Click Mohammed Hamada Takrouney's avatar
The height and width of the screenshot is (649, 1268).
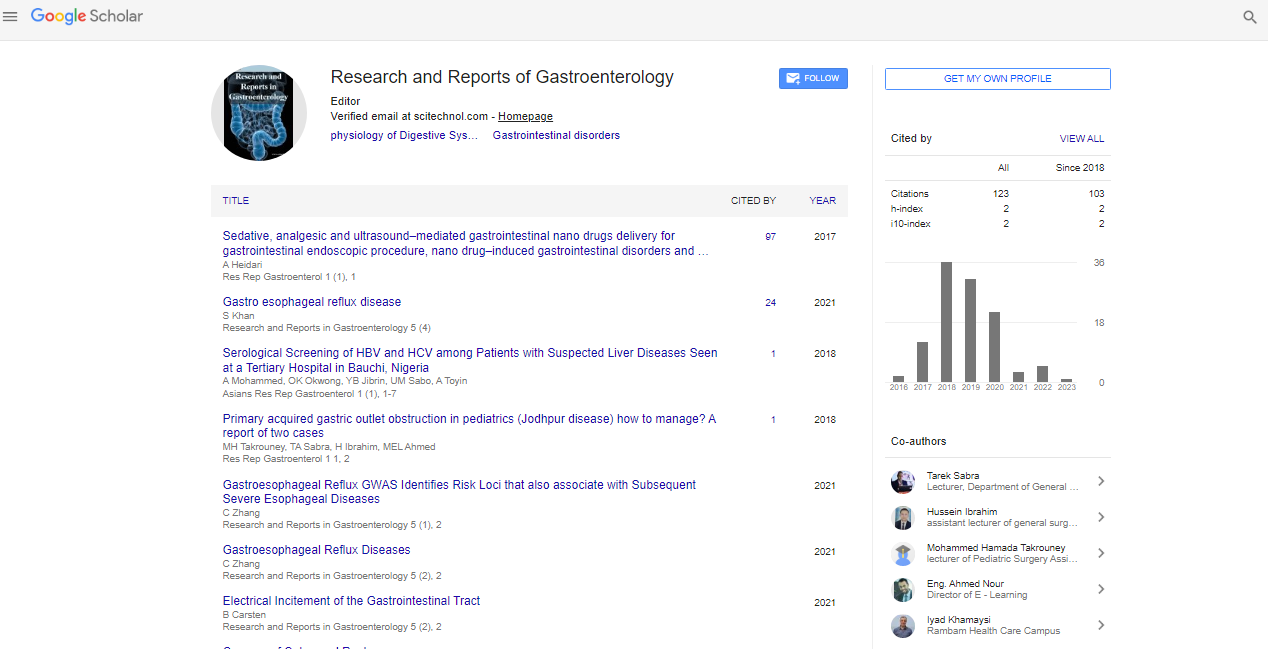coord(903,554)
